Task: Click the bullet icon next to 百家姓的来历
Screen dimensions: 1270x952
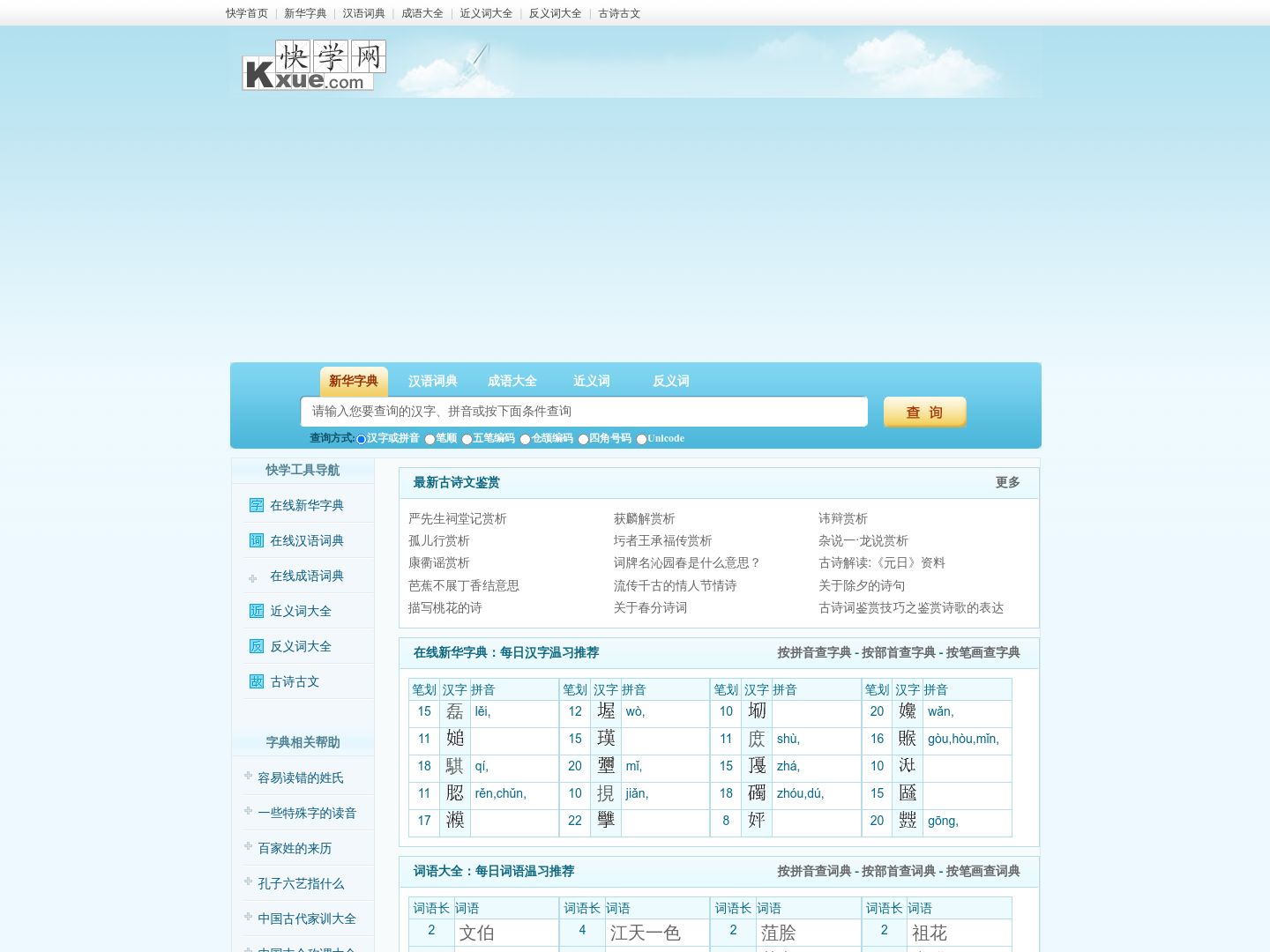Action: click(248, 846)
